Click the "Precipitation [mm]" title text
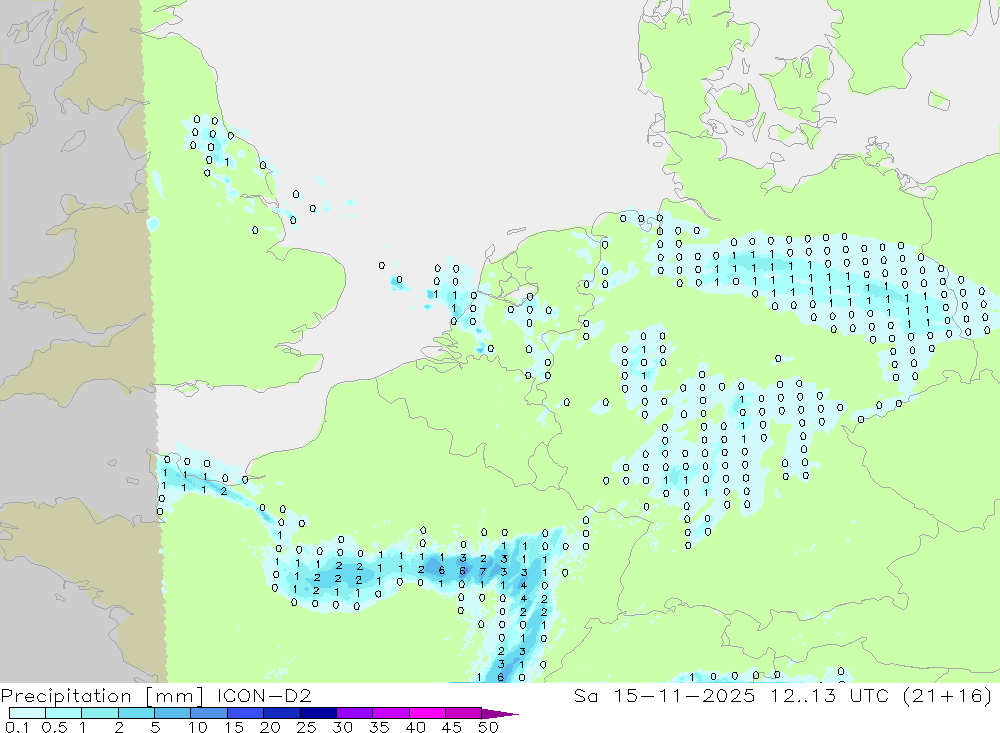 pyautogui.click(x=102, y=696)
